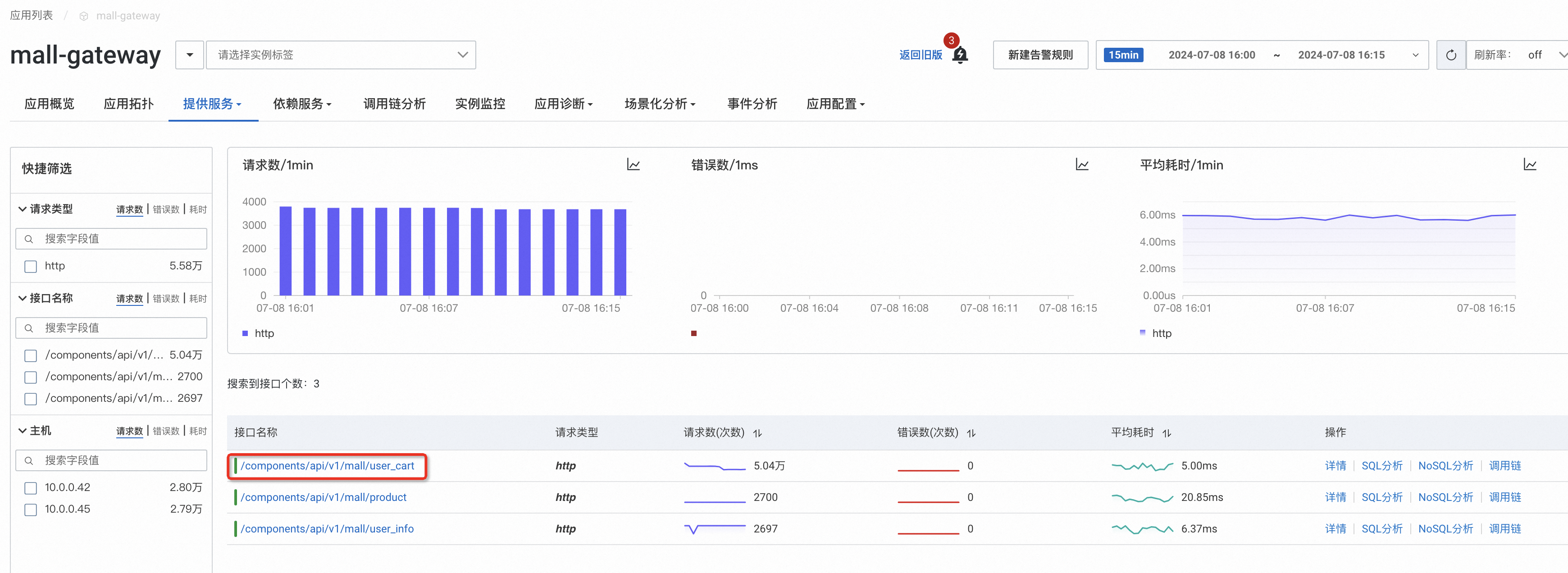Check the 5.04万 interface filter checkbox
The height and width of the screenshot is (573, 1568).
point(31,356)
